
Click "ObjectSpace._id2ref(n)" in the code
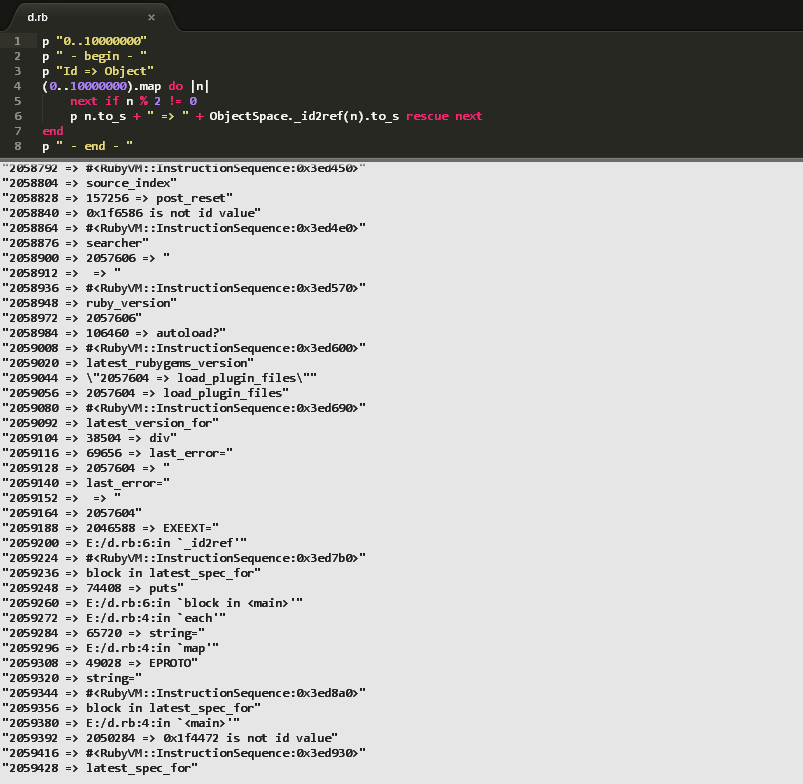point(286,116)
